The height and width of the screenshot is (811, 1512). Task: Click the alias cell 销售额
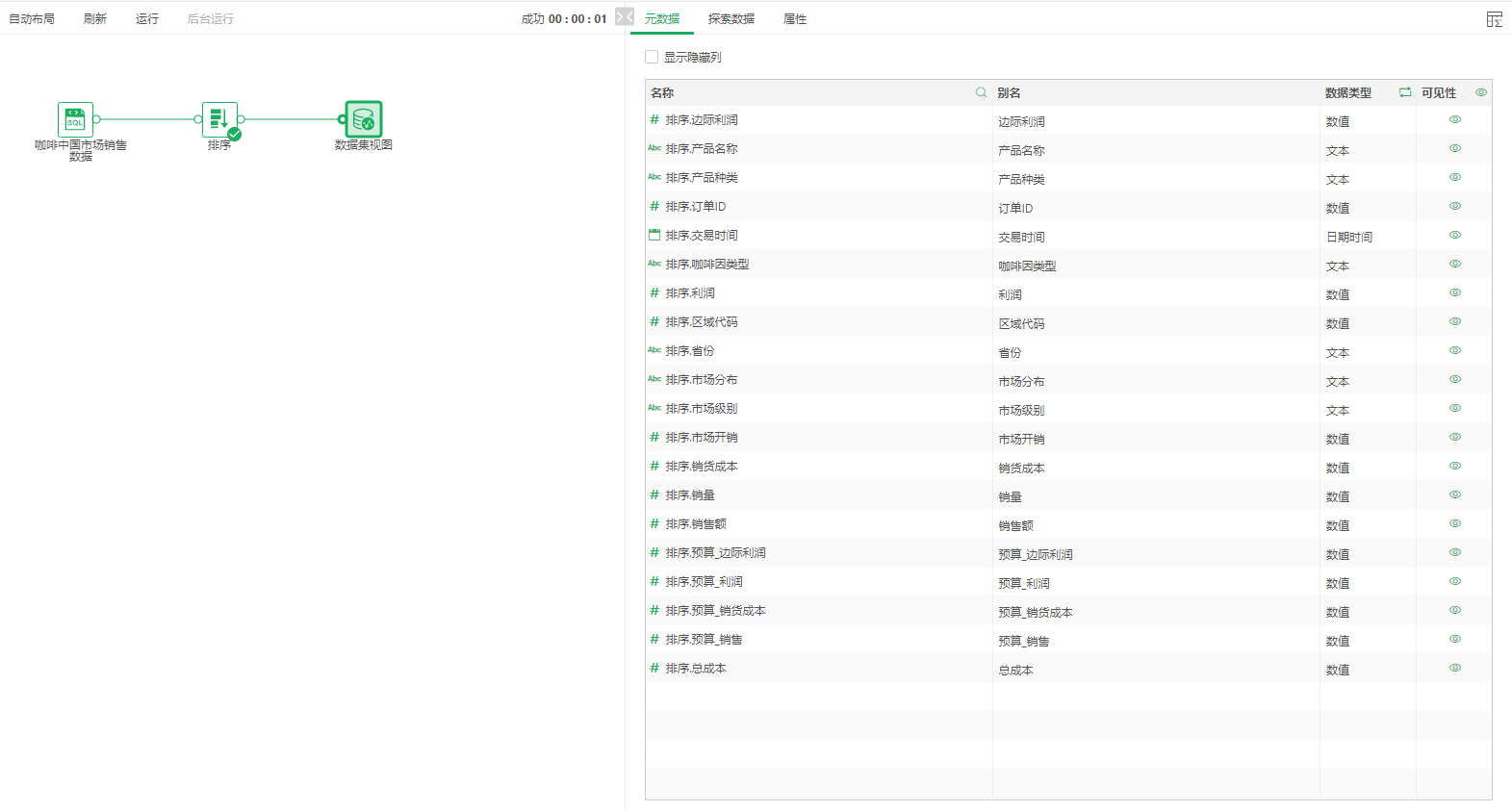[x=1015, y=525]
